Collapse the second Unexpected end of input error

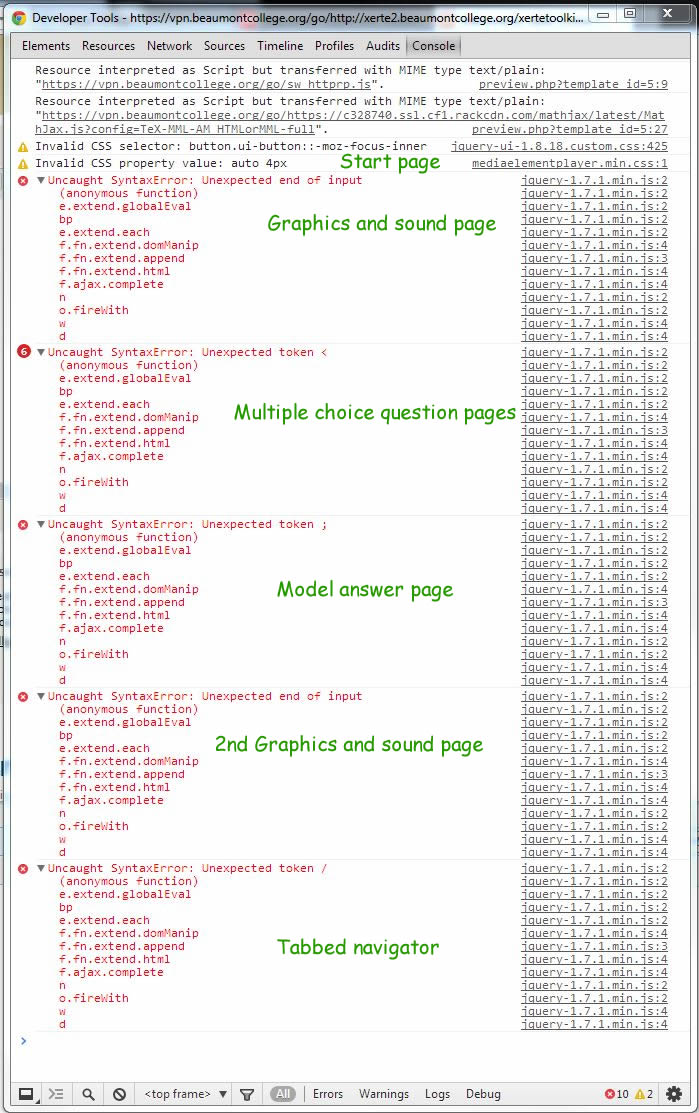pyautogui.click(x=40, y=696)
